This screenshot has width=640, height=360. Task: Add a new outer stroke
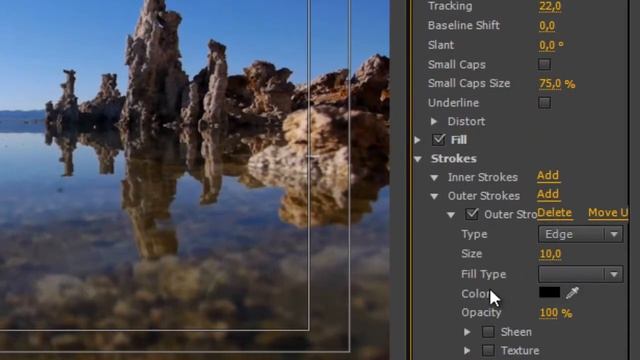pos(548,194)
